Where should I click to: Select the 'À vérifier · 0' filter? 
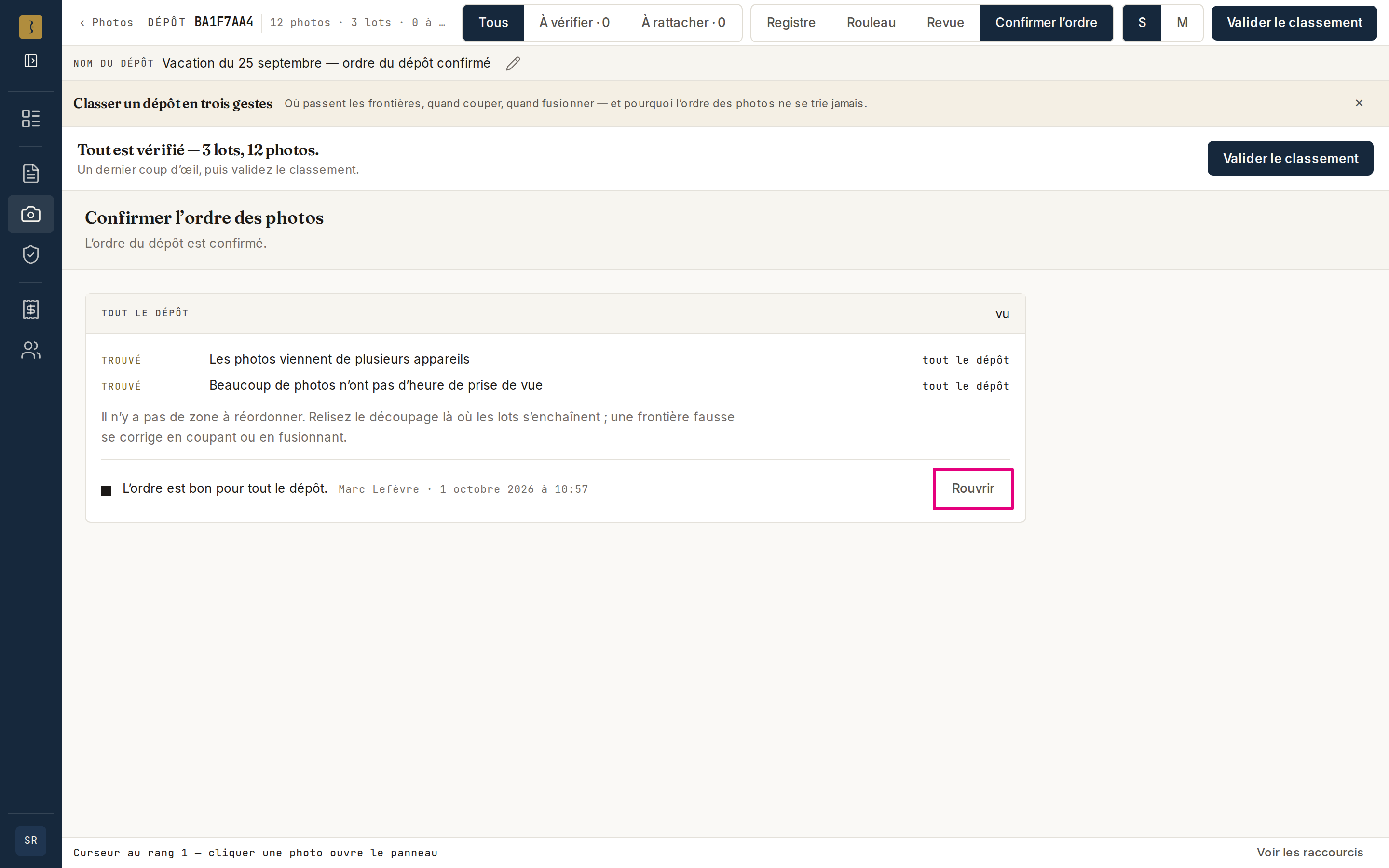click(x=574, y=22)
